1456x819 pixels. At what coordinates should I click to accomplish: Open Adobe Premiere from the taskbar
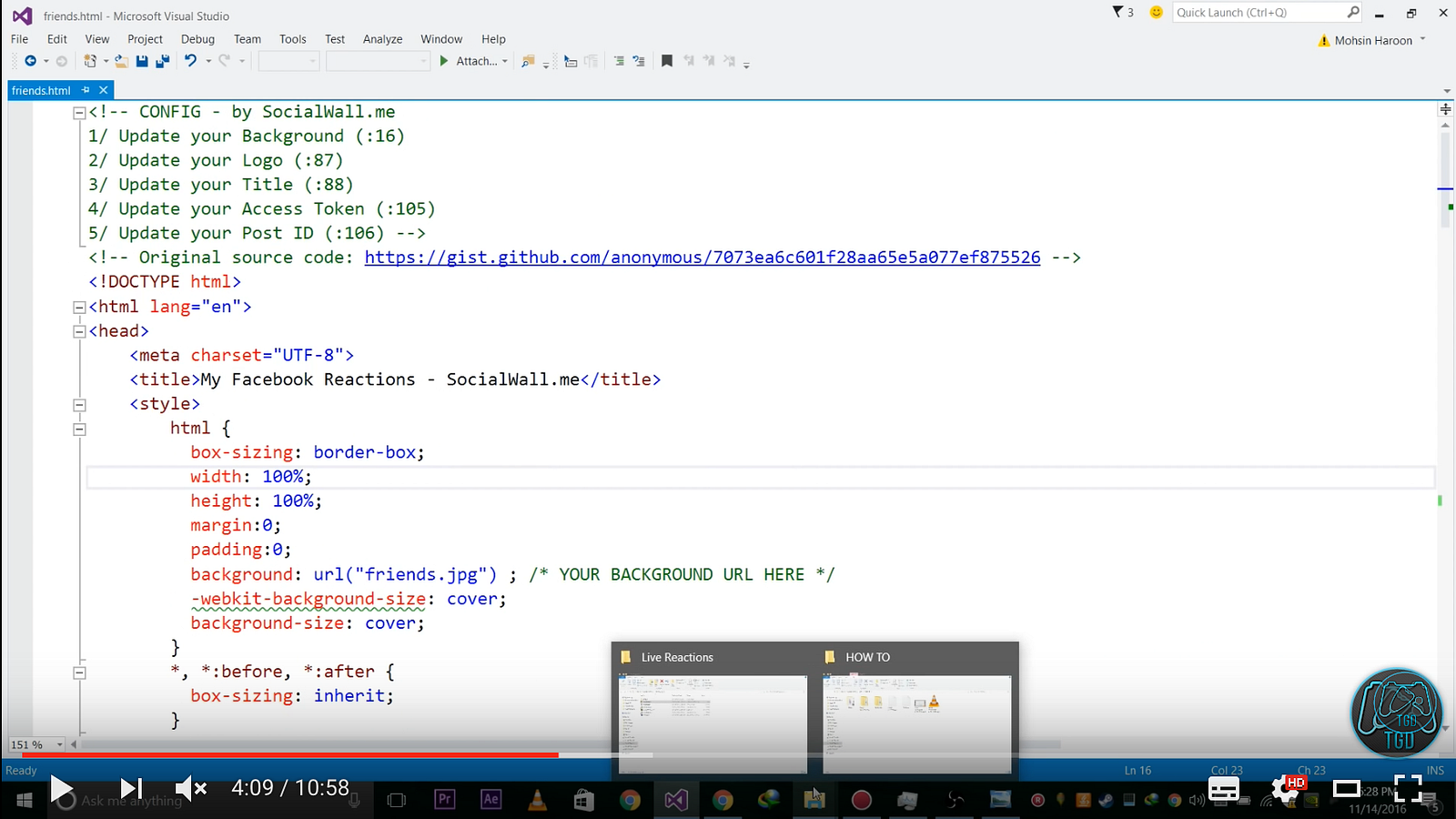(445, 799)
